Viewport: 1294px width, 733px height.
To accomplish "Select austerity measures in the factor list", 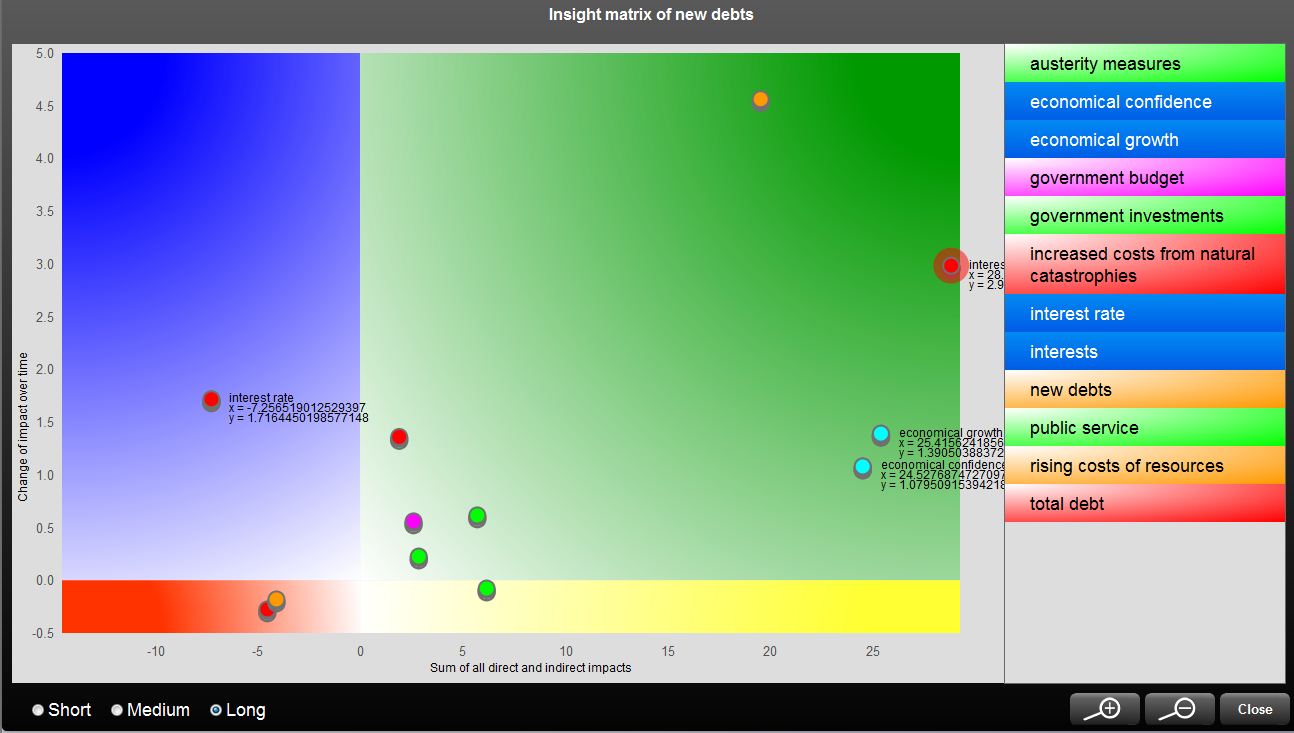I will (x=1144, y=64).
